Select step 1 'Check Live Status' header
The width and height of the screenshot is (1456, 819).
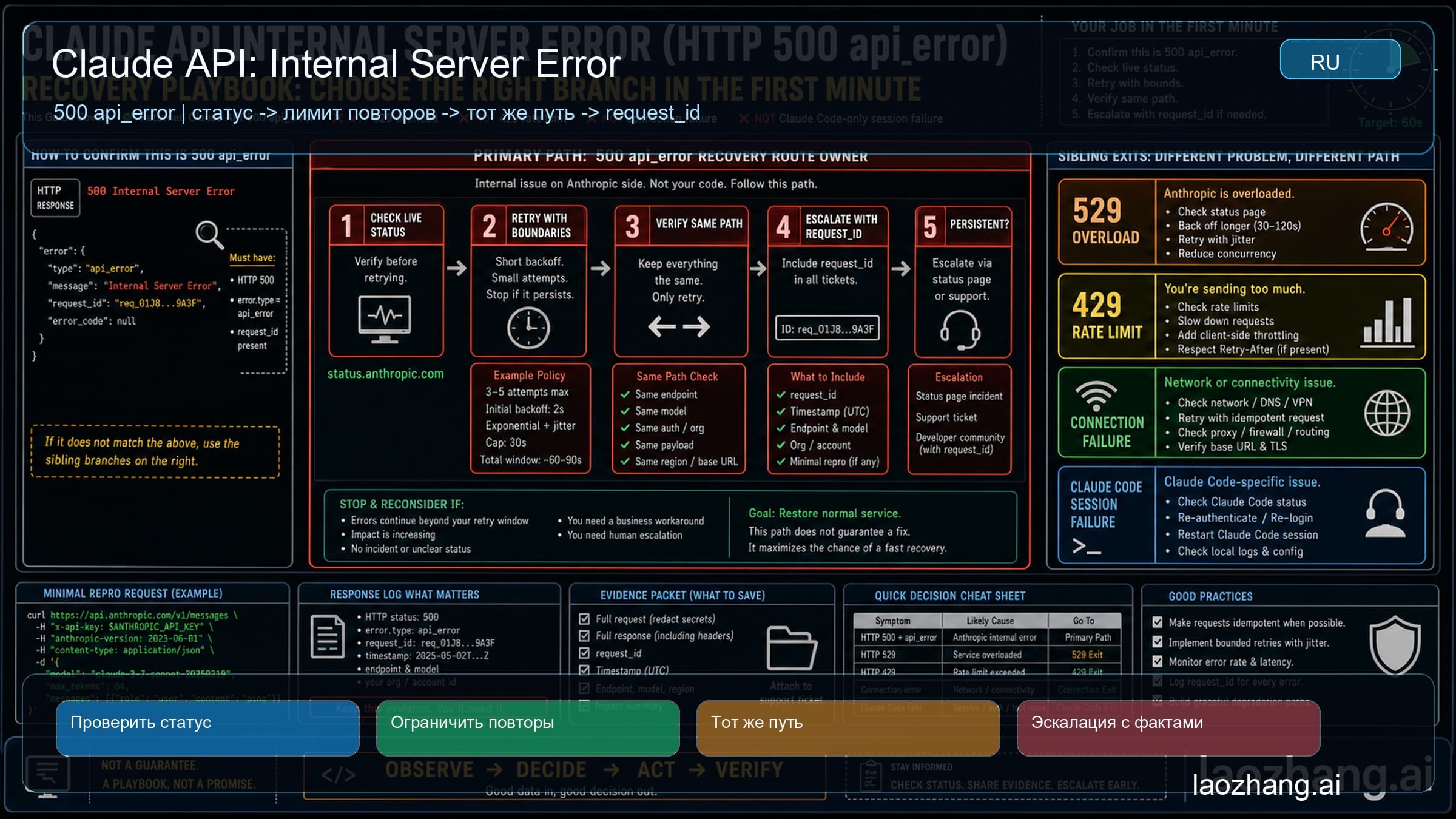[x=386, y=225]
